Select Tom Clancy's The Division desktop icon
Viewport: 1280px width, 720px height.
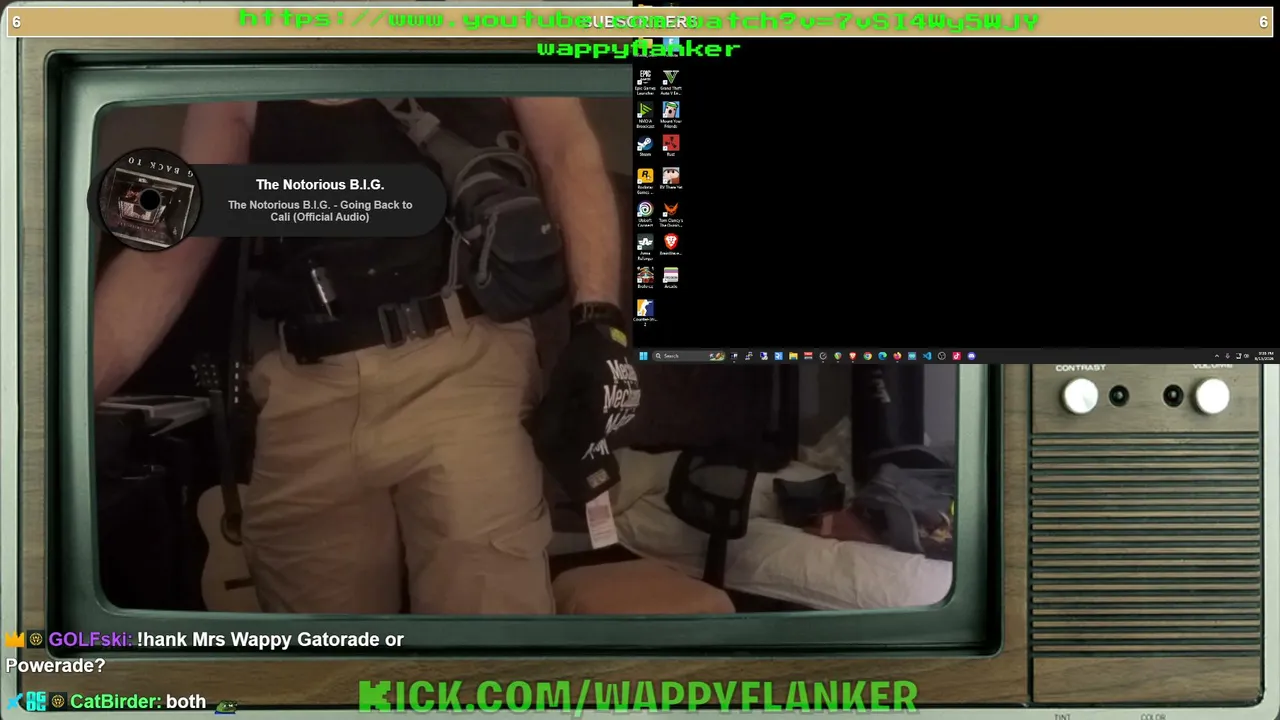(x=671, y=213)
